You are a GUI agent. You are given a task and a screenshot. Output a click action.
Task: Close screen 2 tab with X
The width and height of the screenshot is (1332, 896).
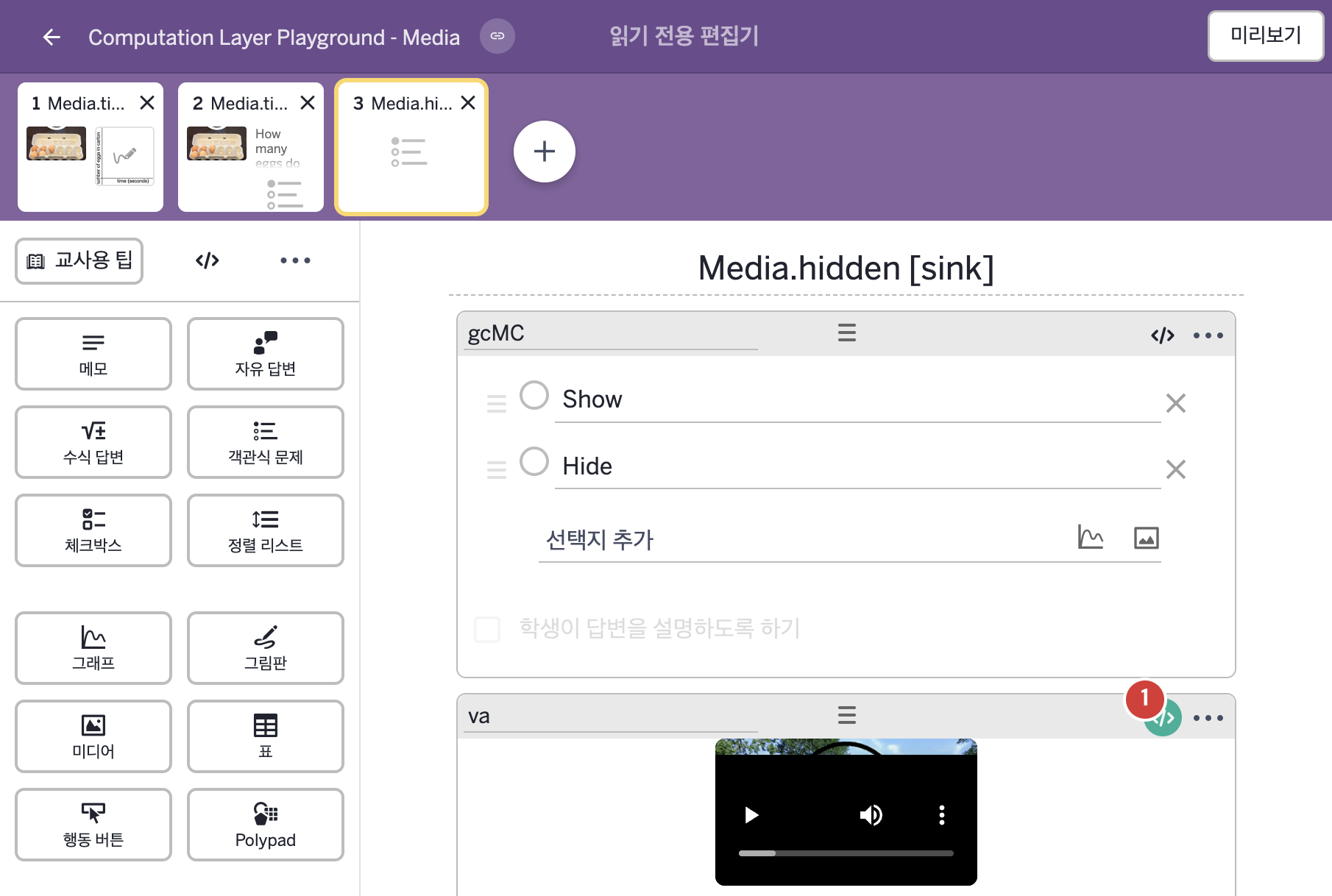click(308, 103)
